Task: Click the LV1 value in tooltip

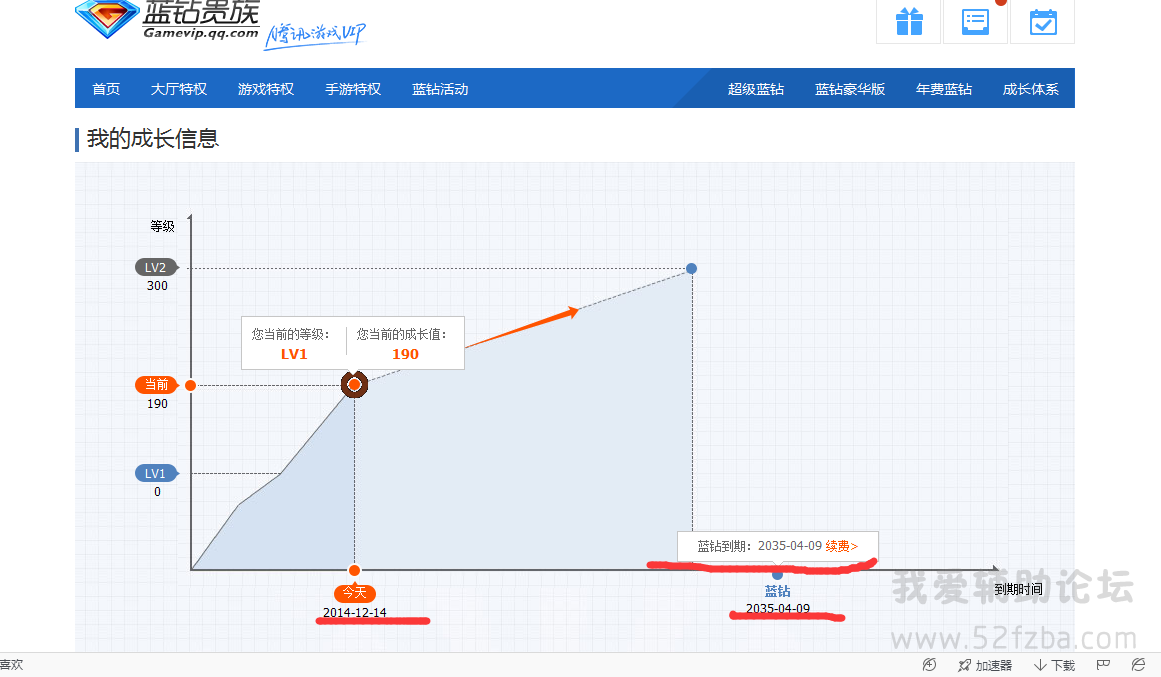Action: [294, 354]
